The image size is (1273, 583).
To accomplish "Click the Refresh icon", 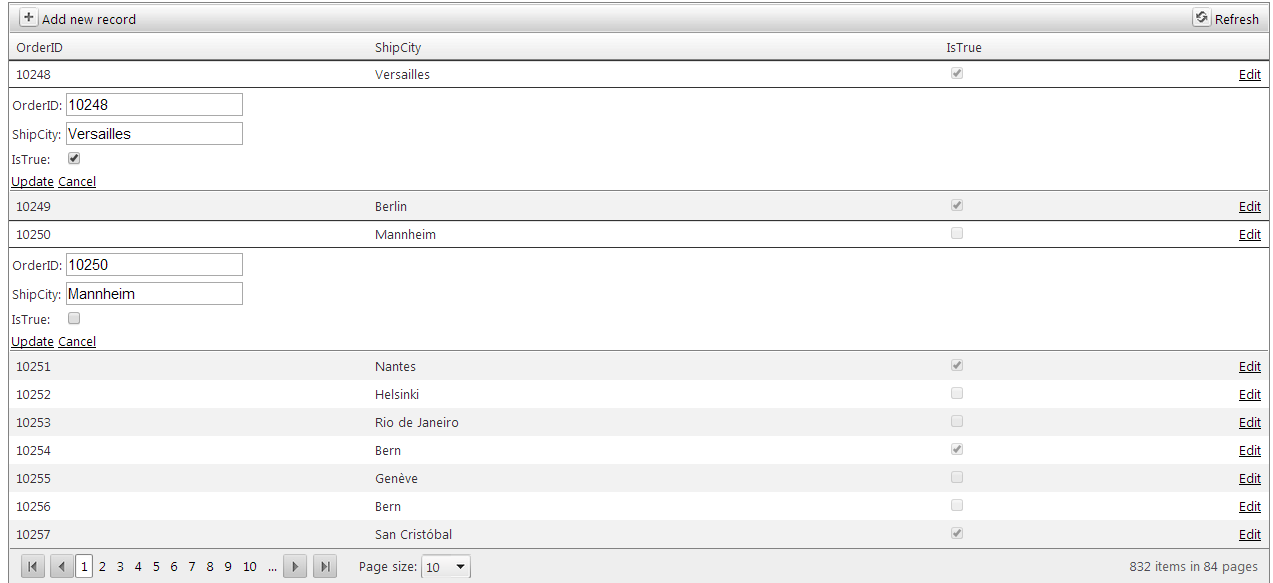I will coord(1201,18).
